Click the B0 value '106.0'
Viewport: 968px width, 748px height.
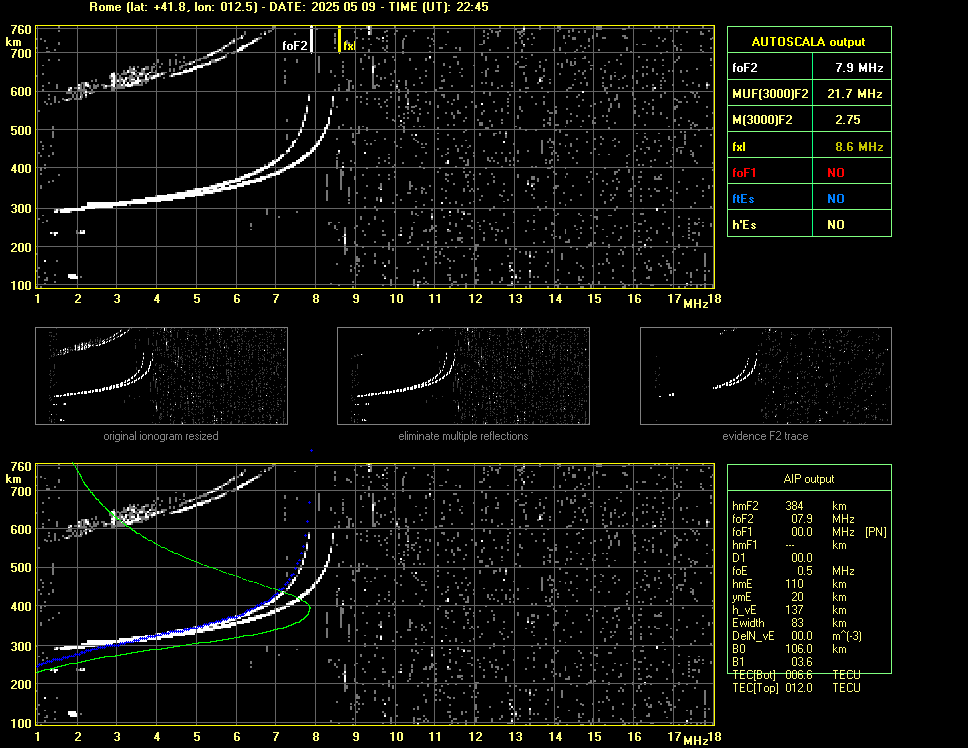pos(799,649)
